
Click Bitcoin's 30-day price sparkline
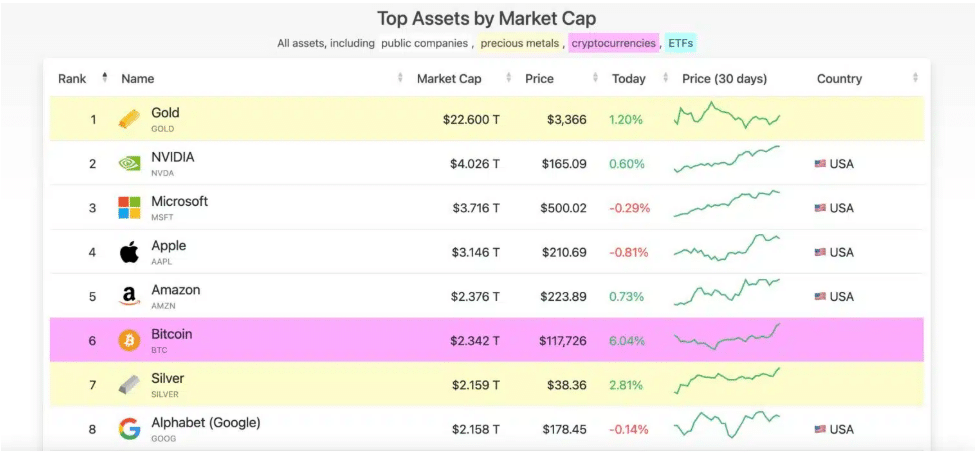[727, 336]
